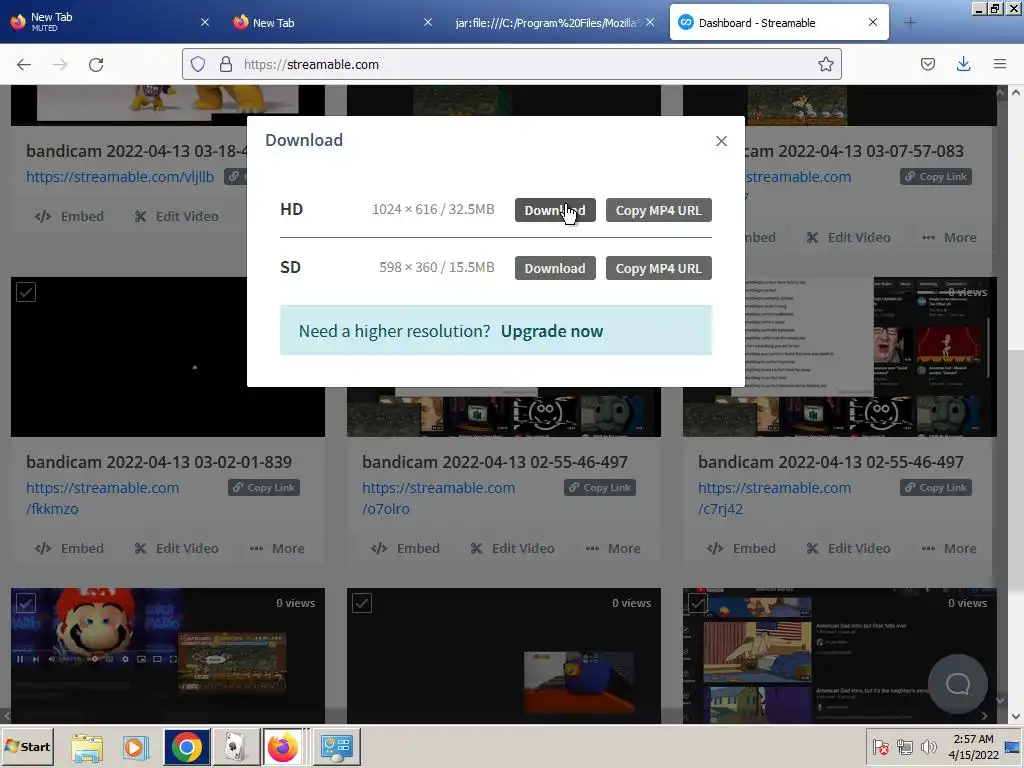Open the Pocket save icon
The height and width of the screenshot is (768, 1024).
coord(927,64)
